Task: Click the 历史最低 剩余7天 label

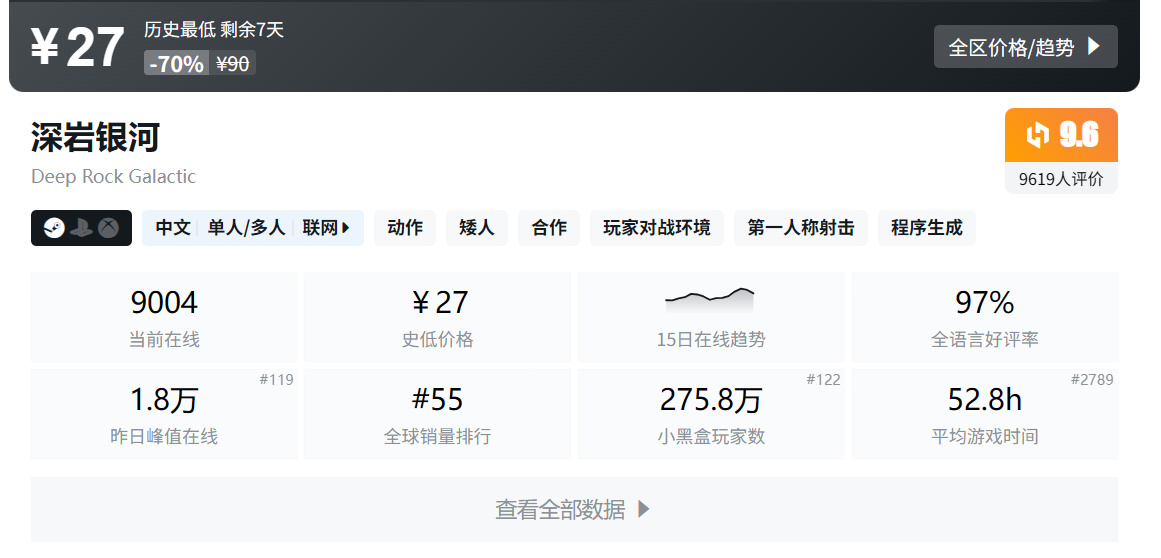Action: (x=214, y=30)
